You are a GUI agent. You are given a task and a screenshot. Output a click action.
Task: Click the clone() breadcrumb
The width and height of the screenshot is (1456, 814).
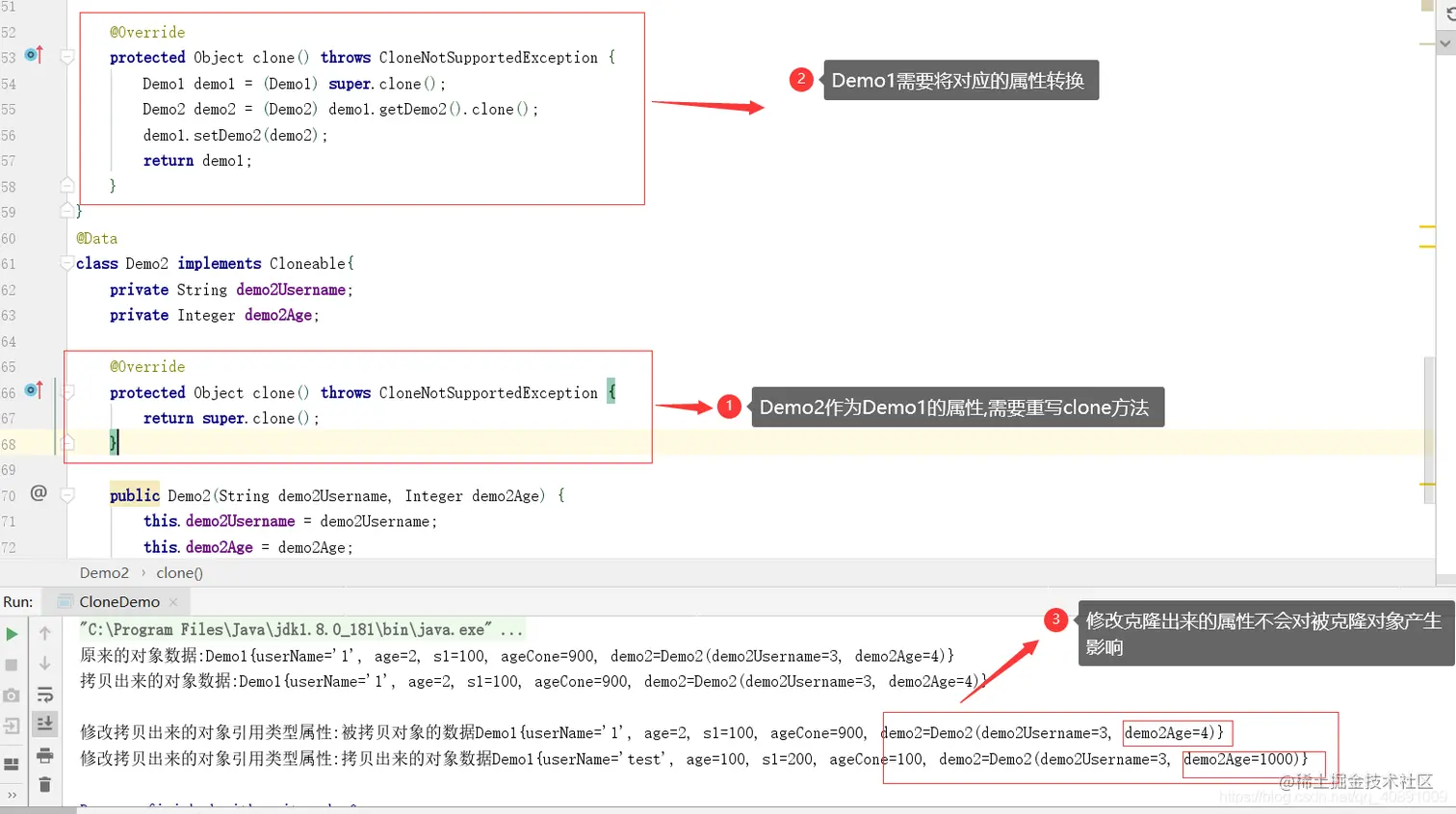pyautogui.click(x=179, y=573)
